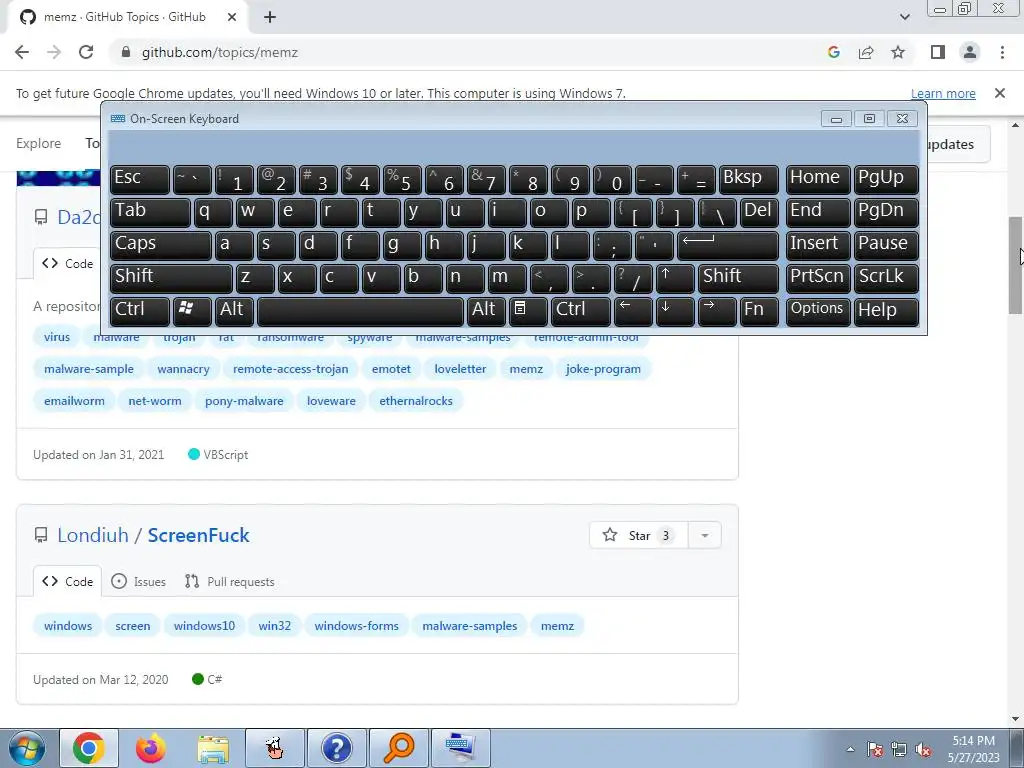This screenshot has height=768, width=1024.
Task: Open the ScreenFuck repository link
Action: pyautogui.click(x=199, y=535)
